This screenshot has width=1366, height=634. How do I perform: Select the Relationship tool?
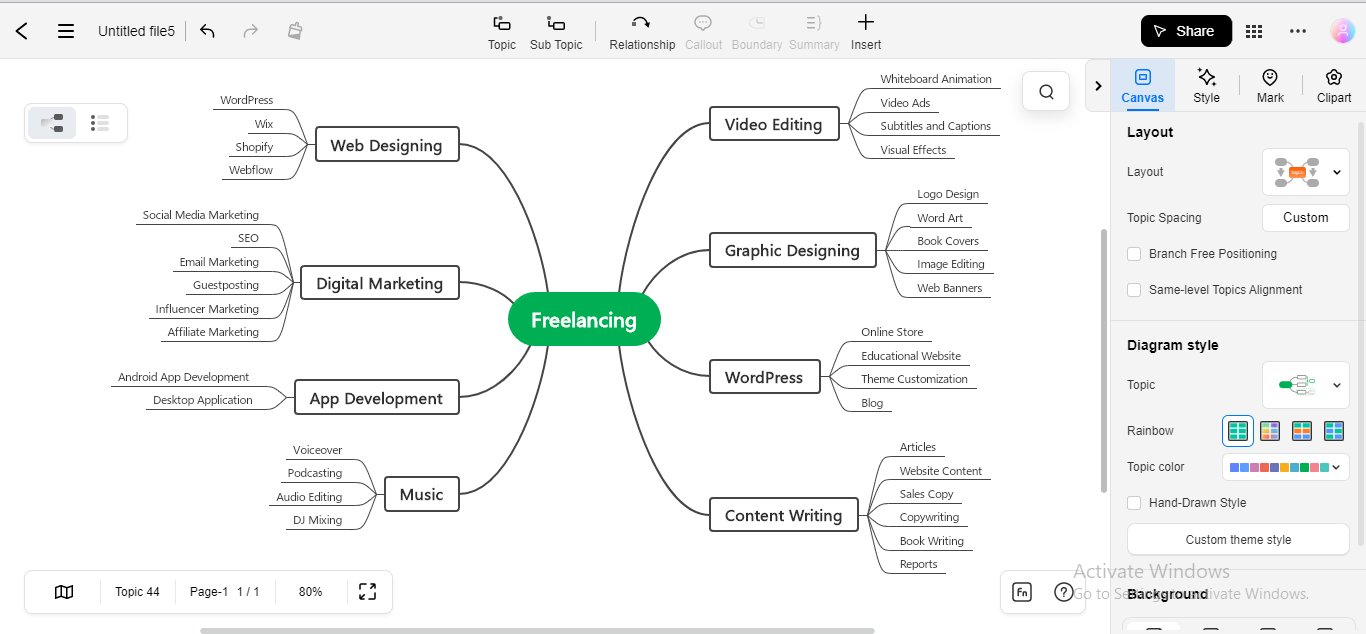tap(642, 30)
